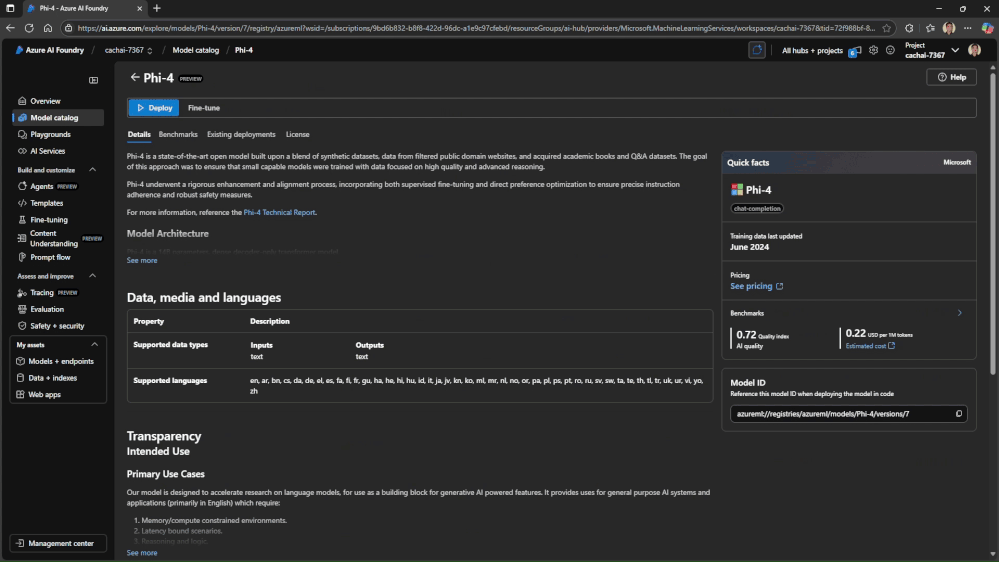Viewport: 999px width, 562px height.
Task: Send feedback via the smiley icon
Action: [x=890, y=50]
